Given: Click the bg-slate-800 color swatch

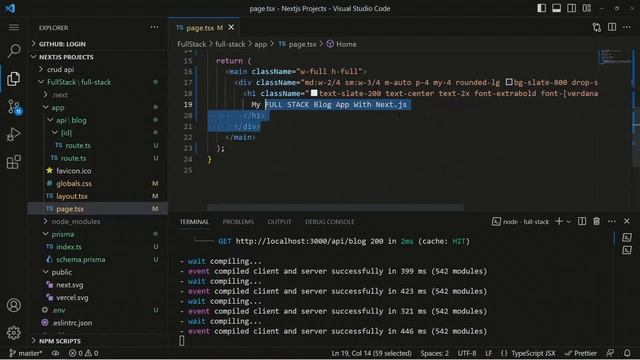Looking at the screenshot, I should point(509,82).
